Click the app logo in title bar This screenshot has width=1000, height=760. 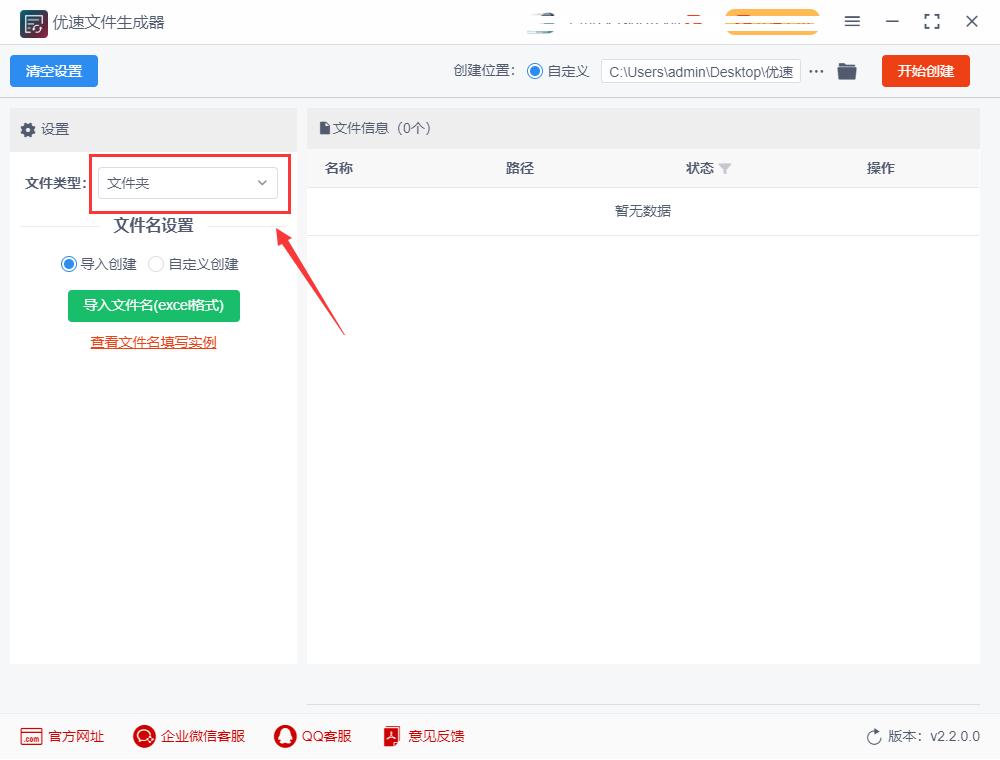tap(32, 21)
